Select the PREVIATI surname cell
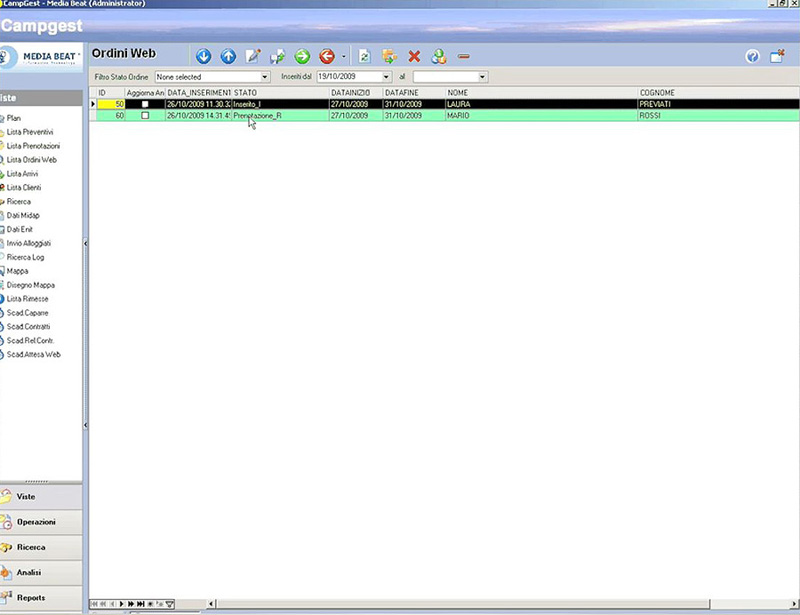The height and width of the screenshot is (615, 800). coord(719,104)
